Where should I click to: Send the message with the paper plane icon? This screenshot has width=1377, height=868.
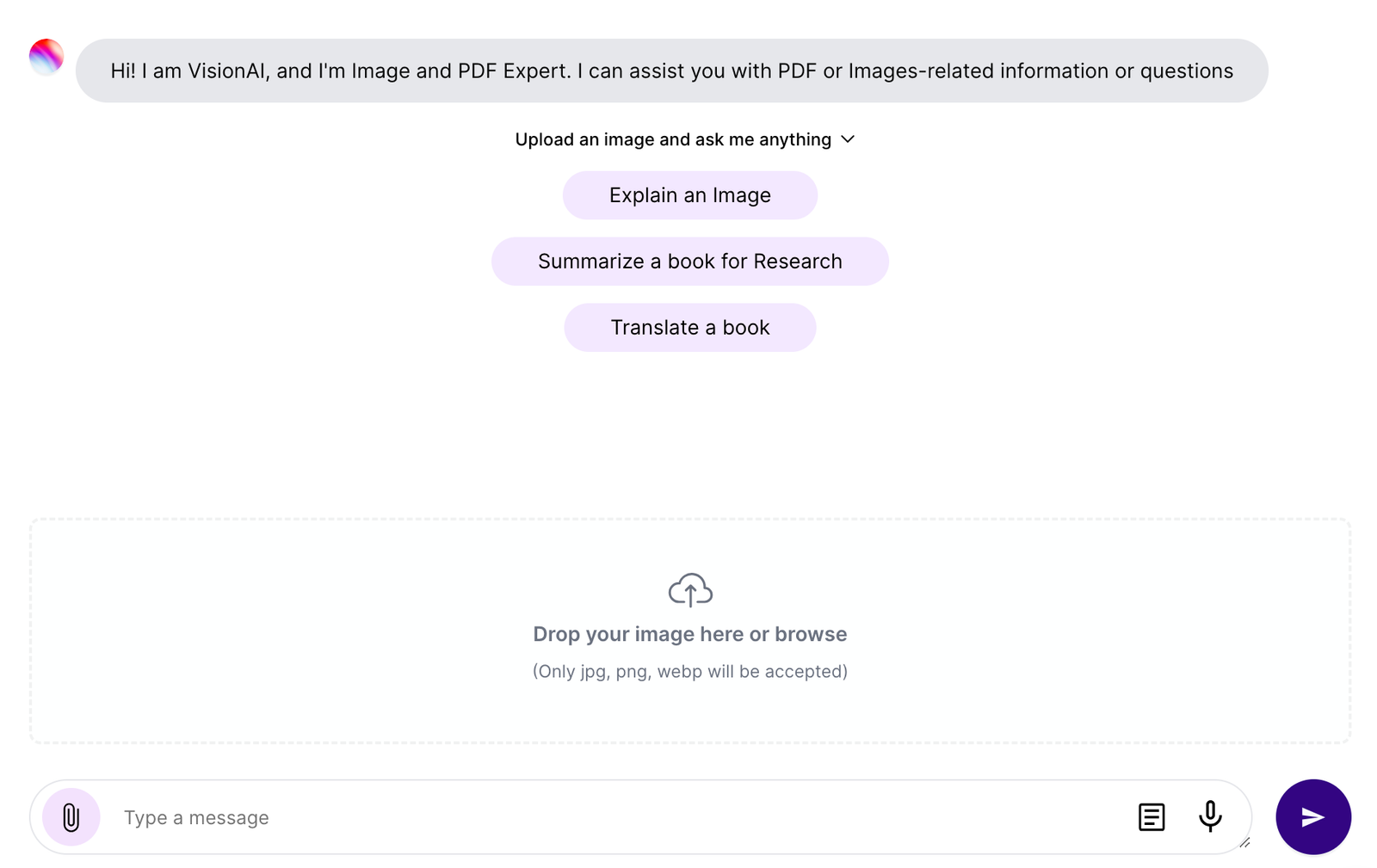(x=1312, y=817)
